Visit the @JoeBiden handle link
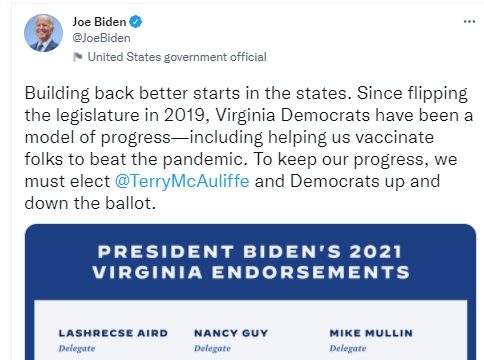Image resolution: width=484 pixels, height=360 pixels. pyautogui.click(x=101, y=38)
